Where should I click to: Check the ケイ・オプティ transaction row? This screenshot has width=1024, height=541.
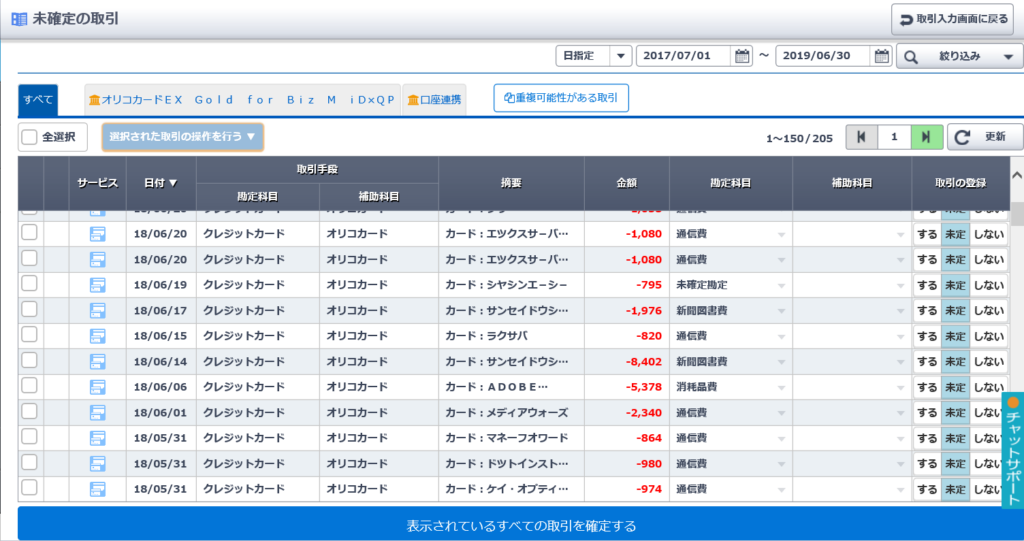(x=29, y=487)
